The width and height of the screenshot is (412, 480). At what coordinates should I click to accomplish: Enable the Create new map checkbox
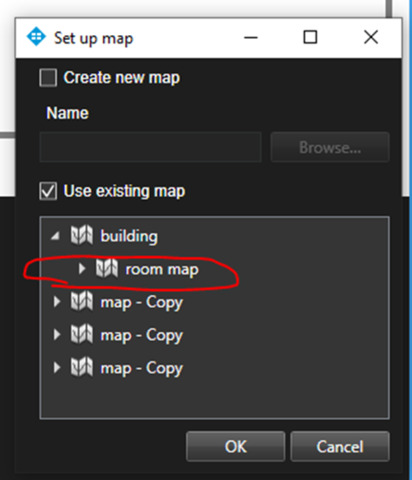[x=48, y=78]
